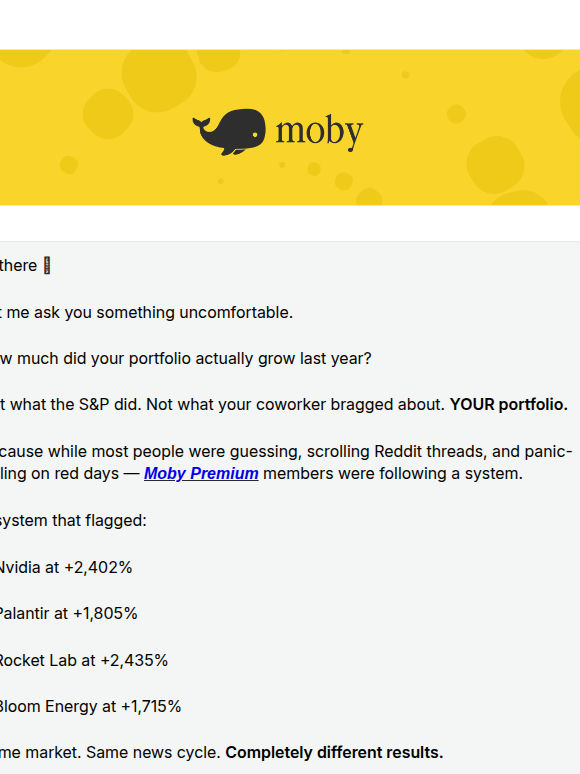
Task: Click the Same news cycle text
Action: pos(153,753)
